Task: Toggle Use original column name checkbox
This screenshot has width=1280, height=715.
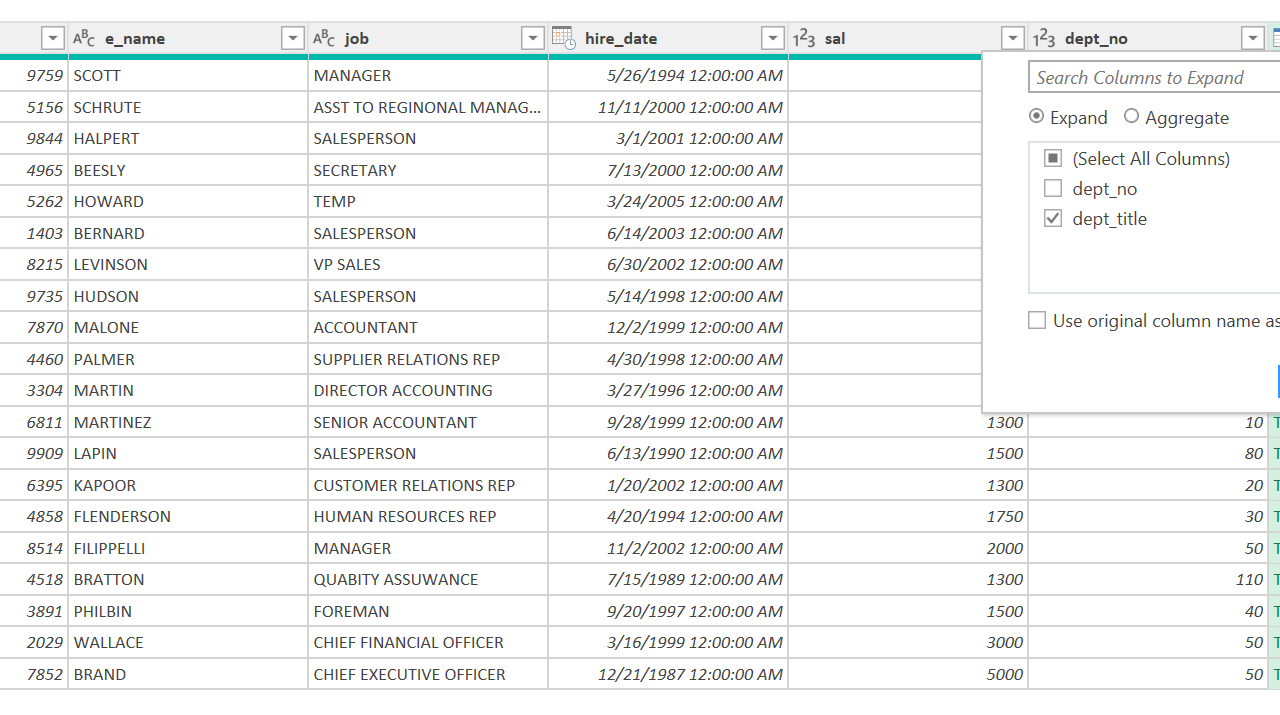Action: [x=1037, y=320]
